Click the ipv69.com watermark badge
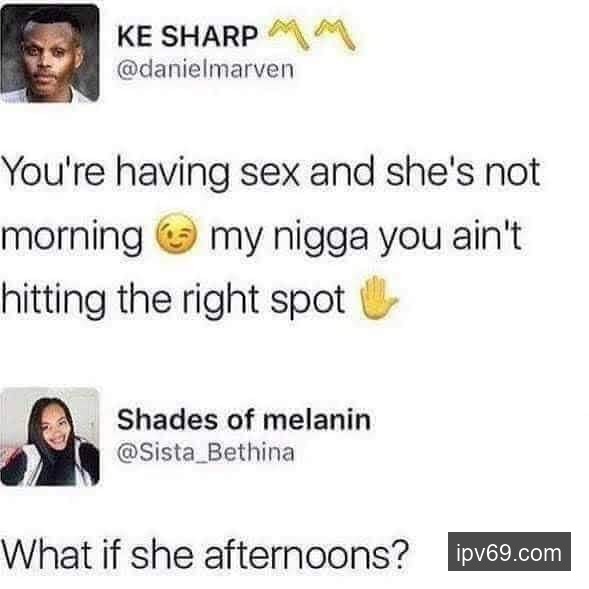Viewport: 589px width, 589px height. 509,551
